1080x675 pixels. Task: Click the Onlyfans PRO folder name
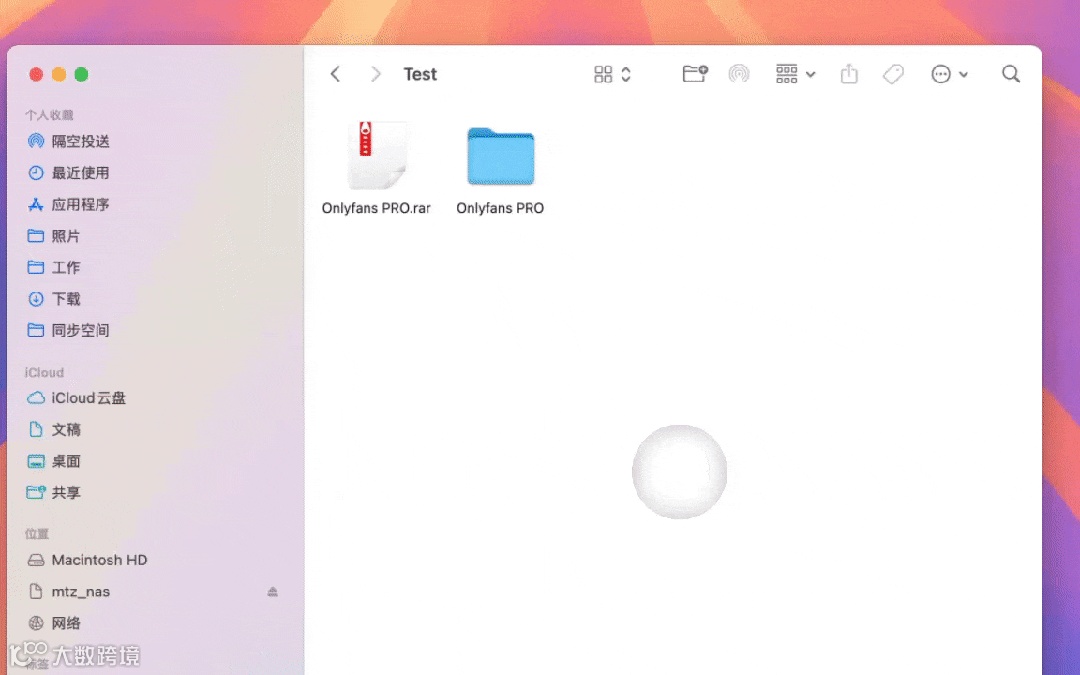(x=500, y=208)
